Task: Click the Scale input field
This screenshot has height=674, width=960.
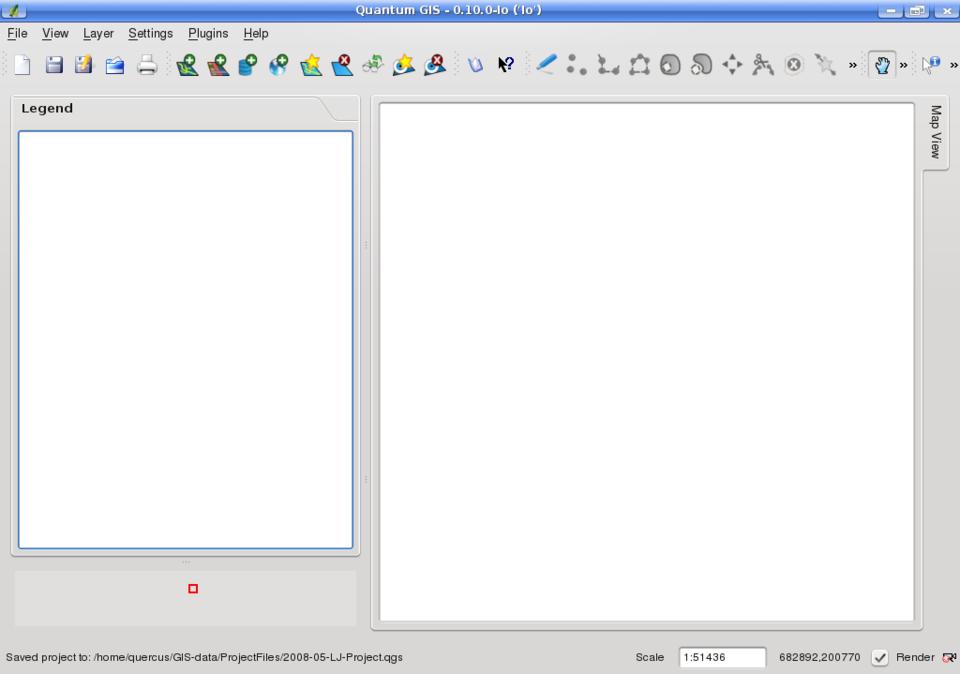Action: pos(722,657)
